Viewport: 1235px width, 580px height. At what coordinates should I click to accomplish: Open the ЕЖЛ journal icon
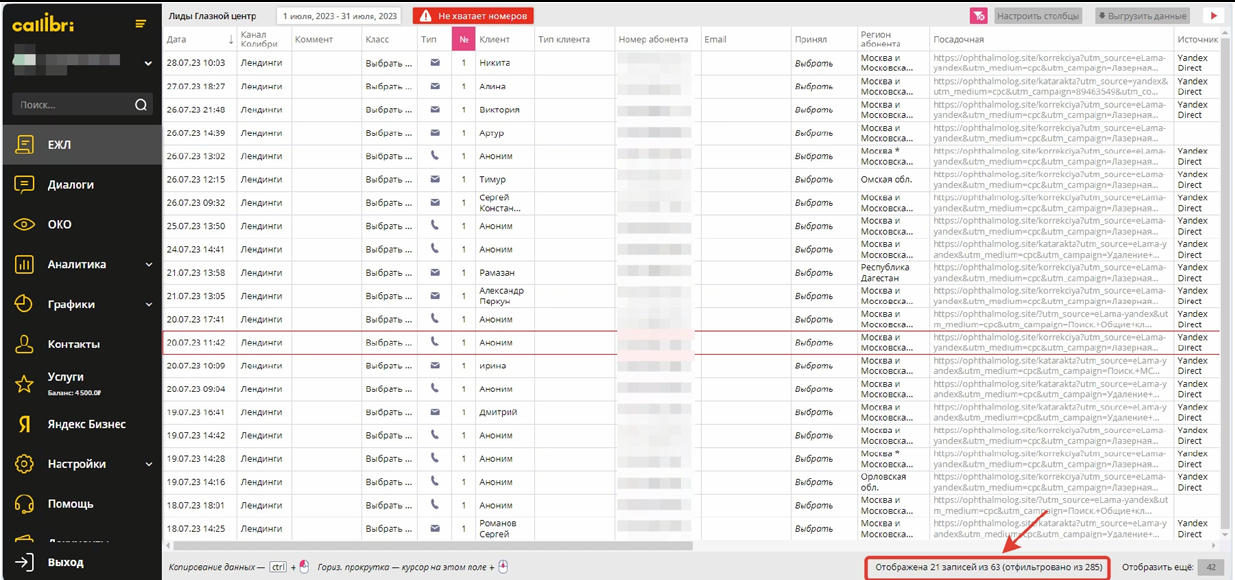pos(25,145)
